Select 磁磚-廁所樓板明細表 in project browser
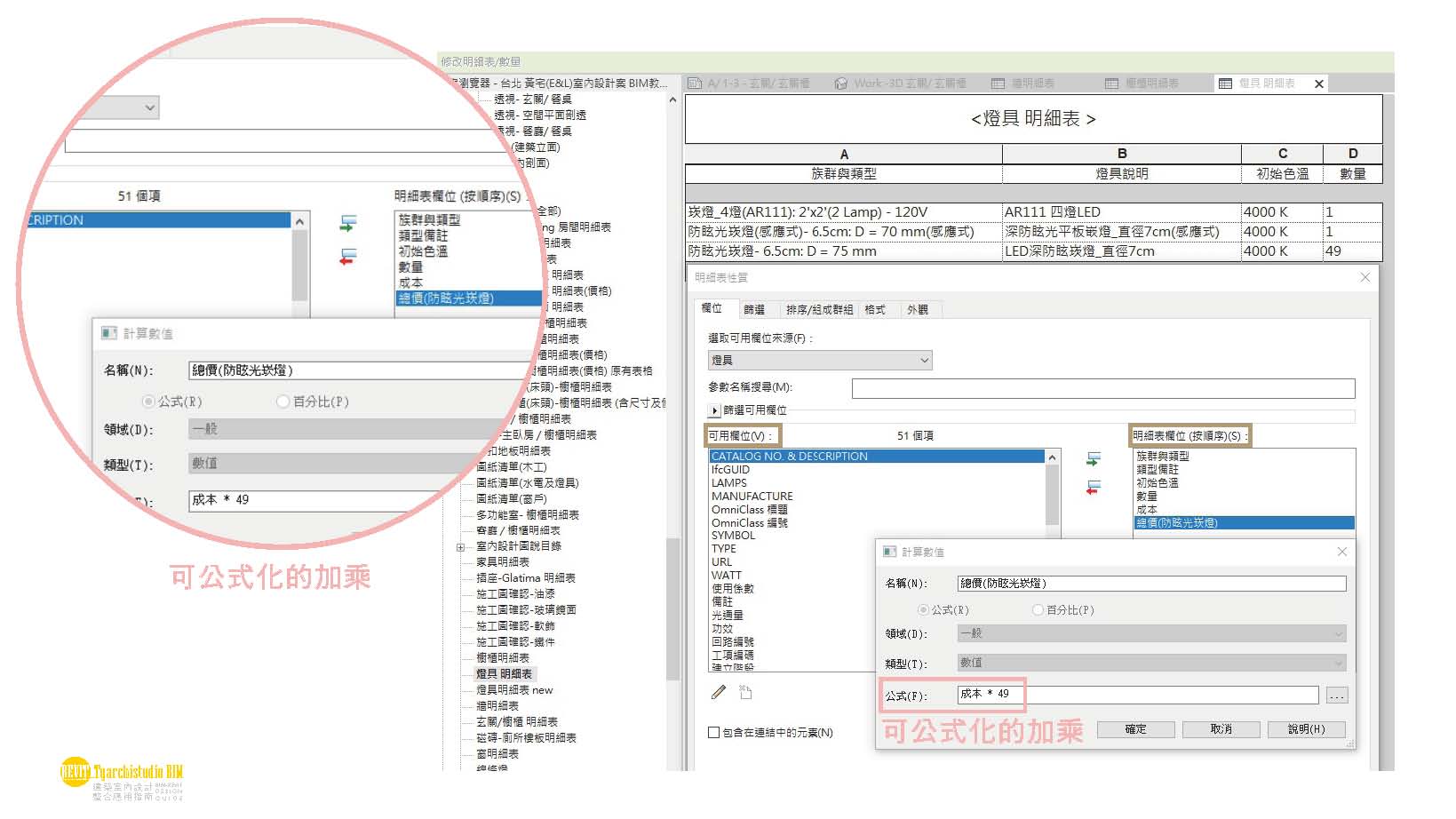 click(526, 738)
